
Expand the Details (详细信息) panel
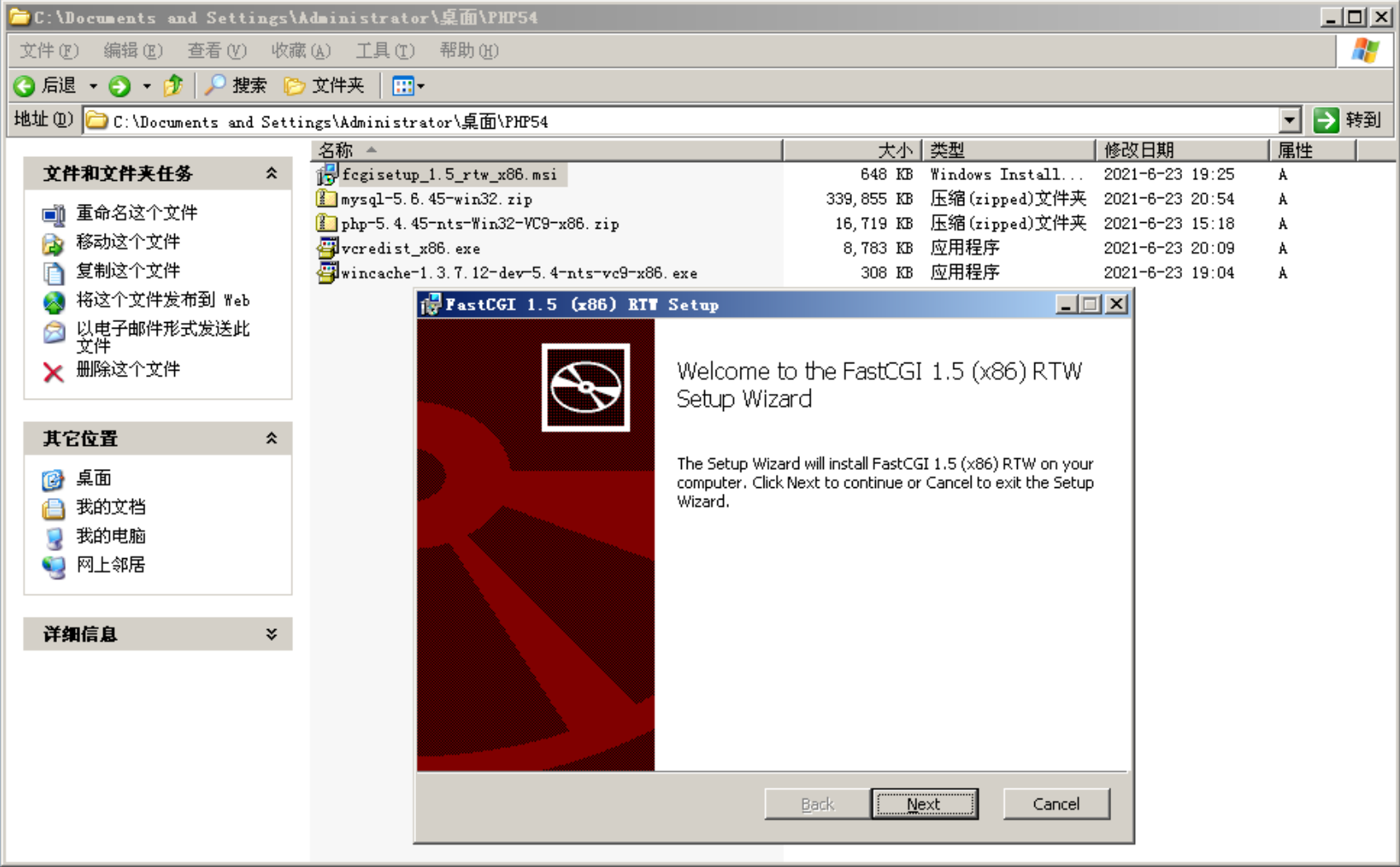272,634
